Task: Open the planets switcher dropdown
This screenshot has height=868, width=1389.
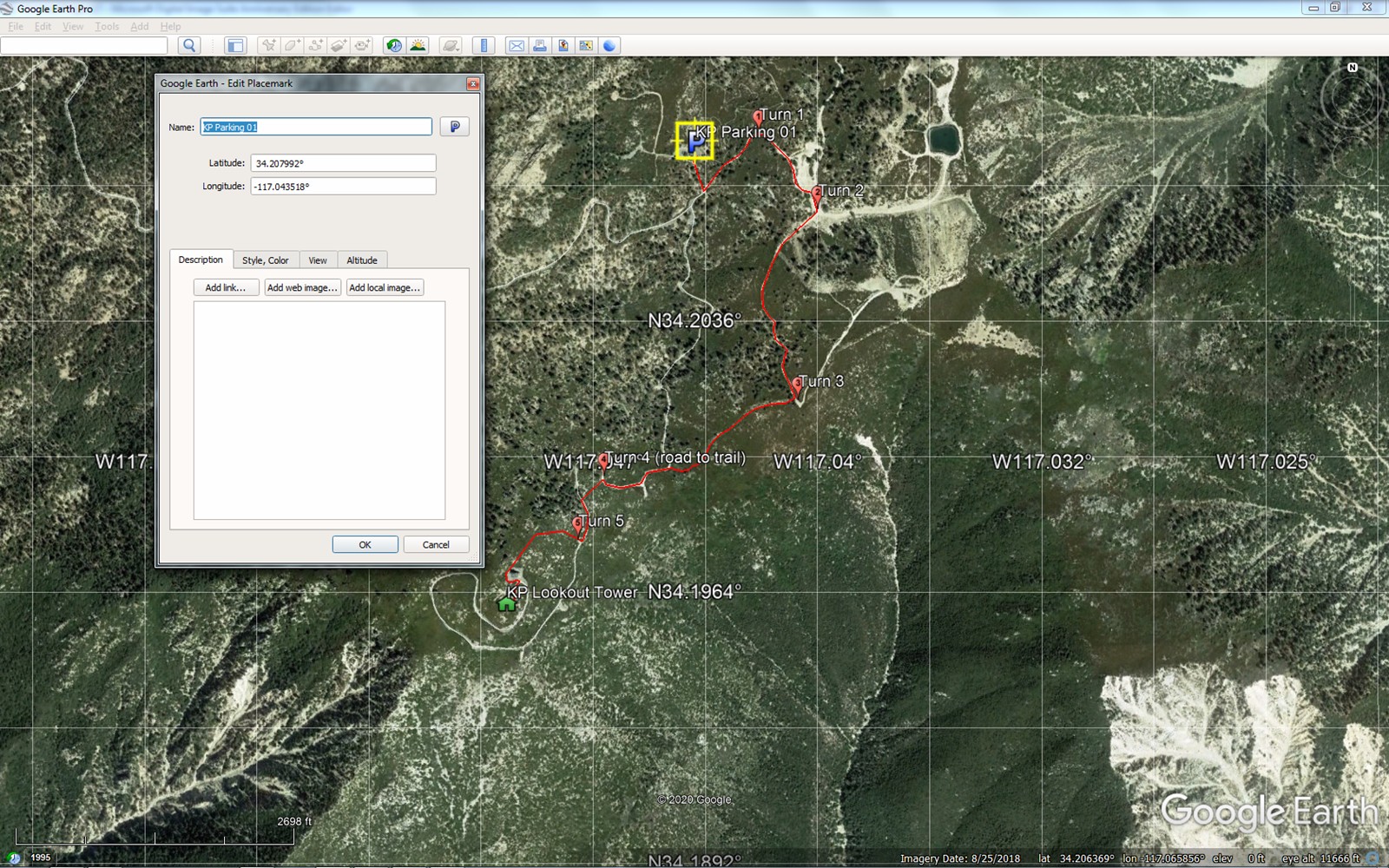Action: [x=451, y=45]
